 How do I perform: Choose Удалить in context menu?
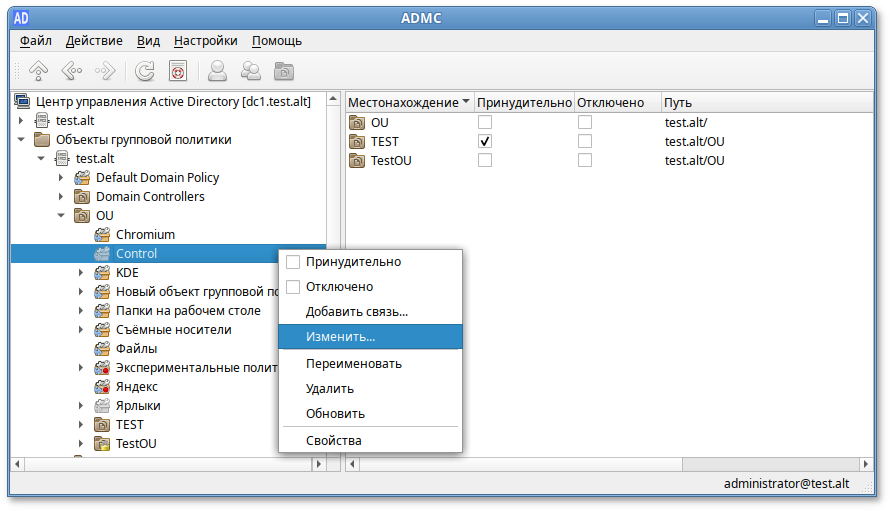(371, 389)
